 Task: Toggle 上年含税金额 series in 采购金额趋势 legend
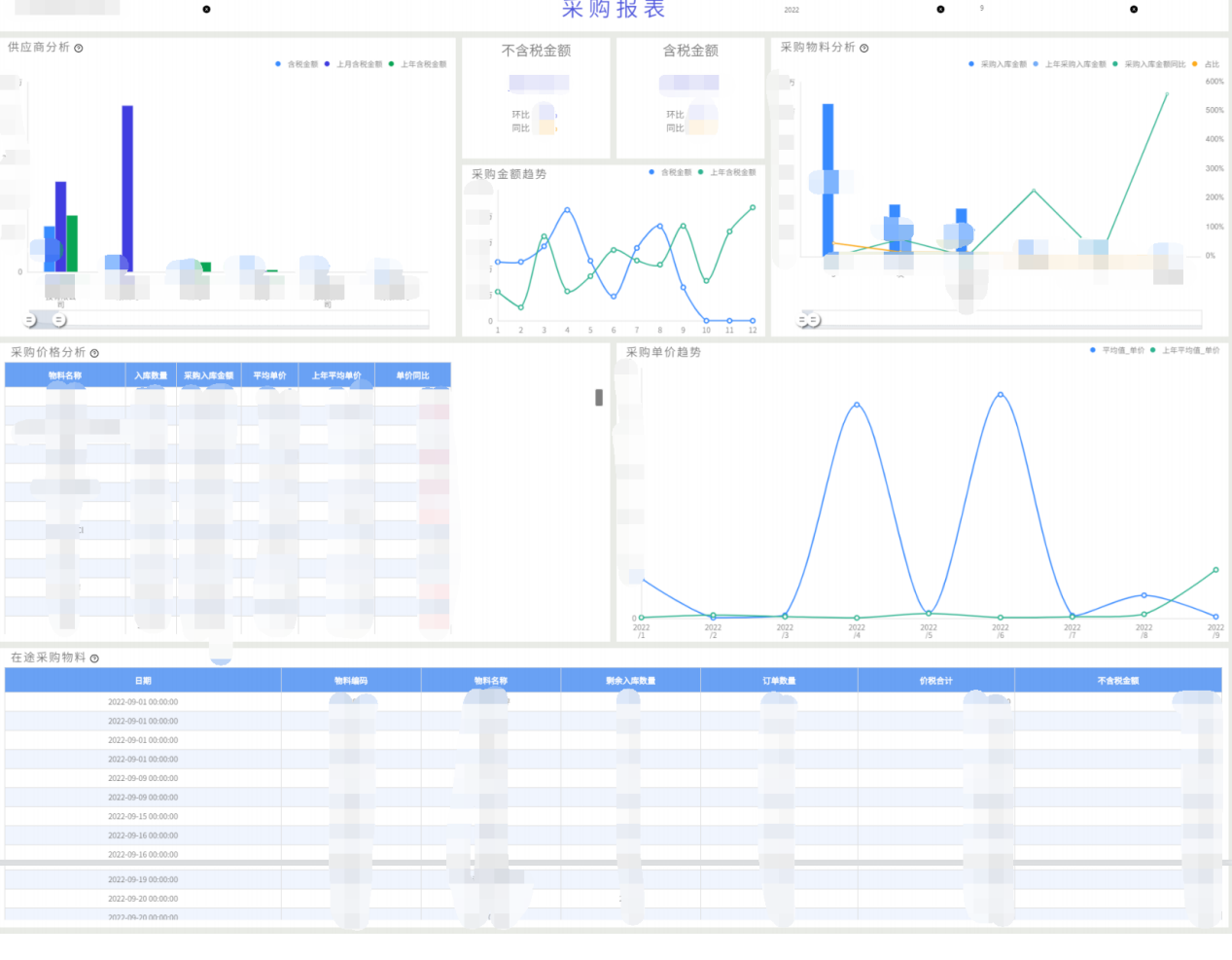(727, 172)
